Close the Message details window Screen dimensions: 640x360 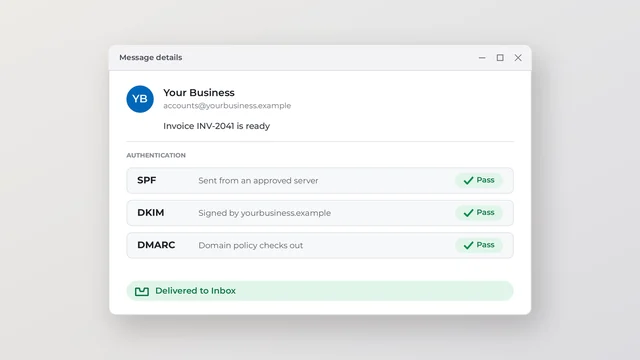coord(518,58)
